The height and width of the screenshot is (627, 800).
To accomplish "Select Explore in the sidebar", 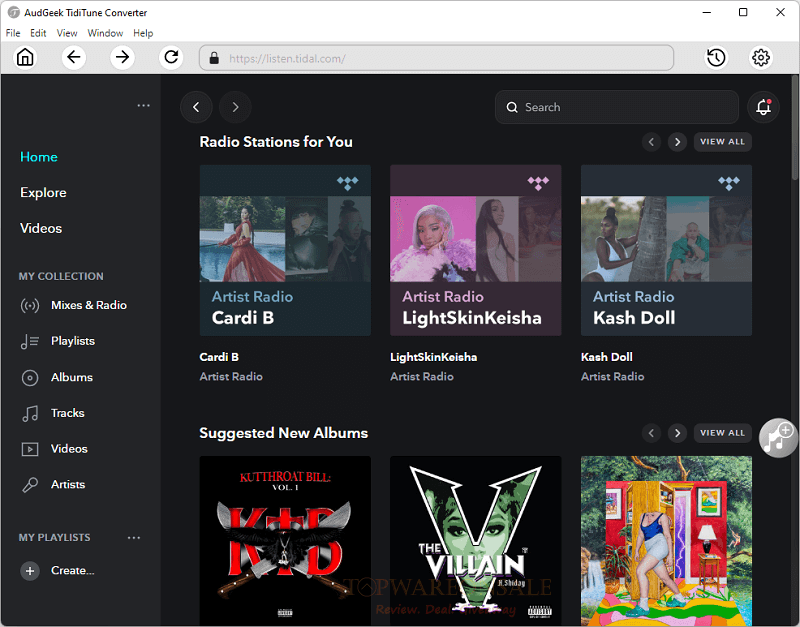I will [43, 193].
